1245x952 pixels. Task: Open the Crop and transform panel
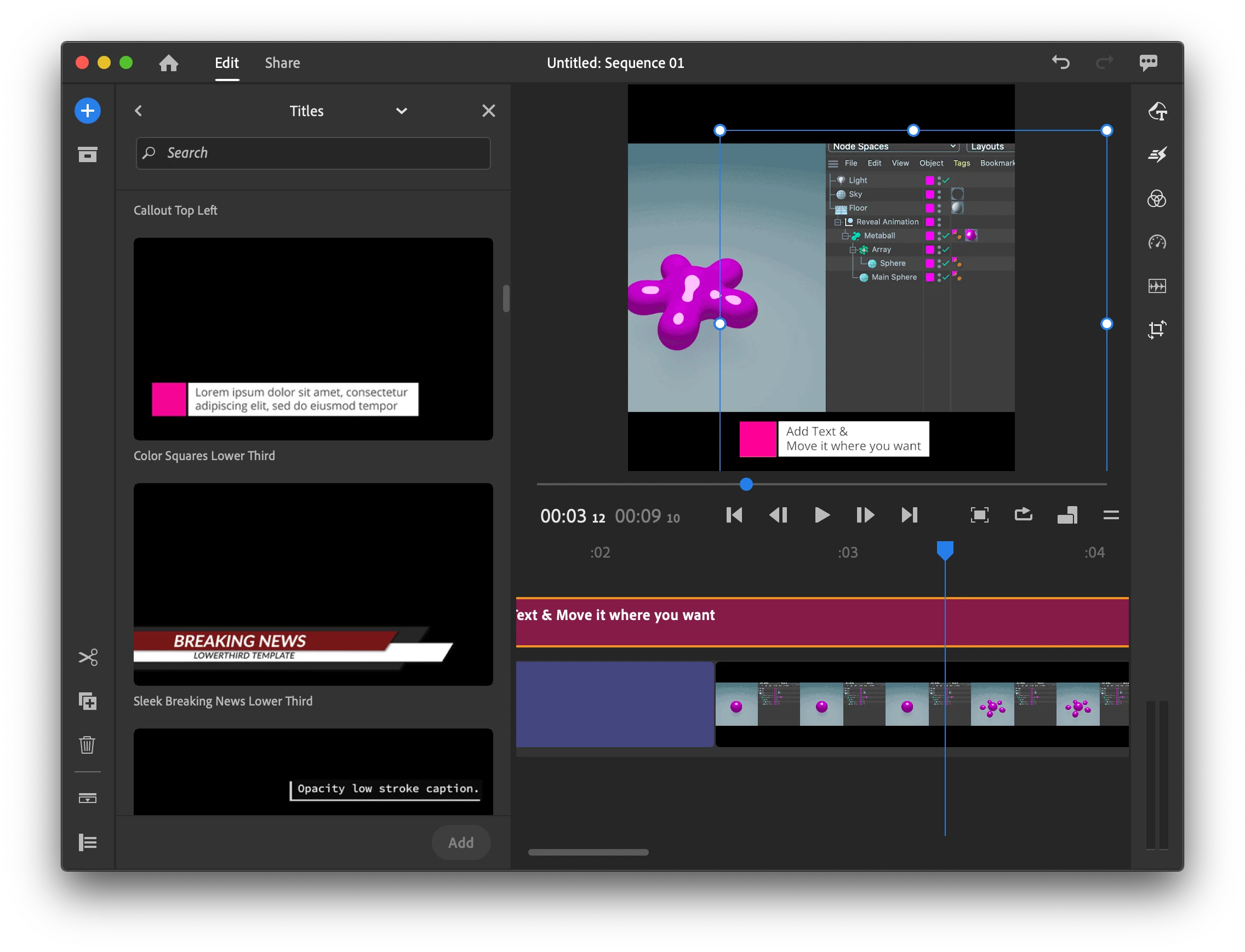[x=1157, y=329]
